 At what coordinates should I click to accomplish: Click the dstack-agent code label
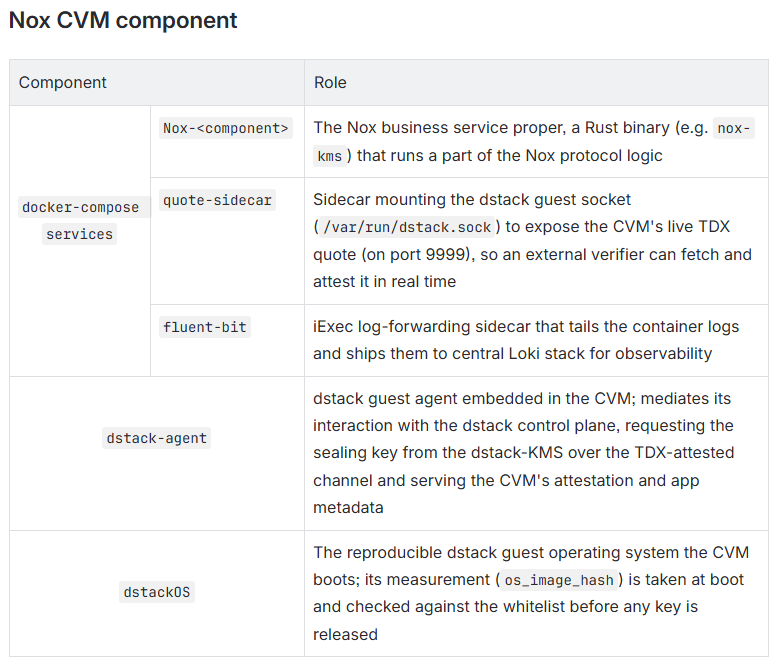(x=156, y=438)
